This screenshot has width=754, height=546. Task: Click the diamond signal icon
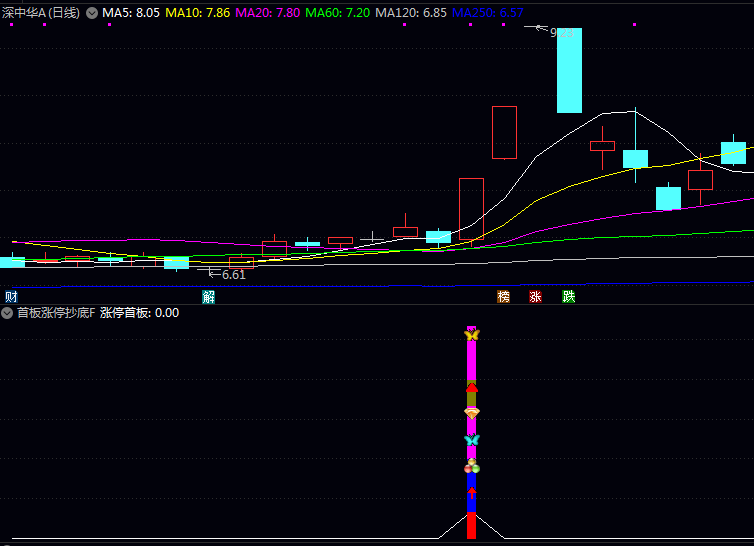pyautogui.click(x=471, y=413)
